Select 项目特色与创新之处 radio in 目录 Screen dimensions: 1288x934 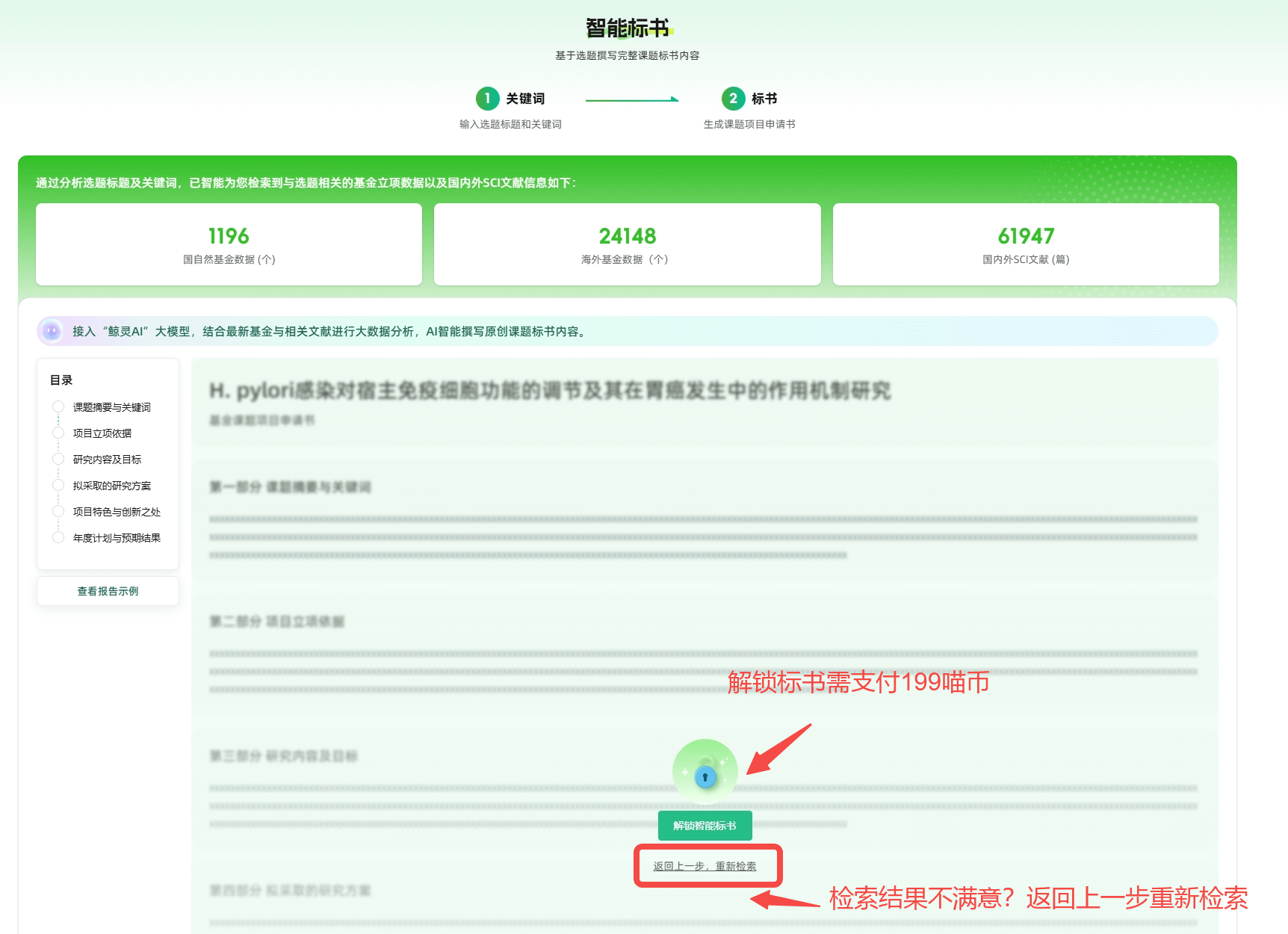tap(58, 511)
